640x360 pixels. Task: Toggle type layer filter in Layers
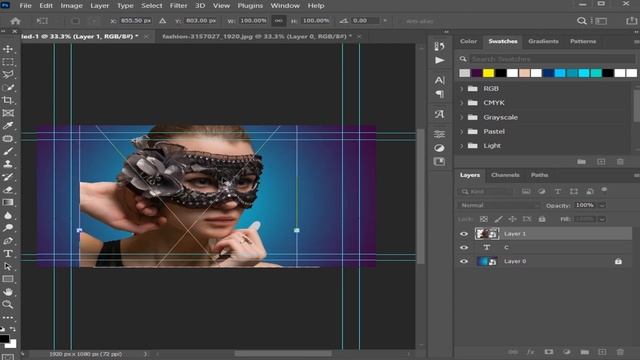point(558,191)
